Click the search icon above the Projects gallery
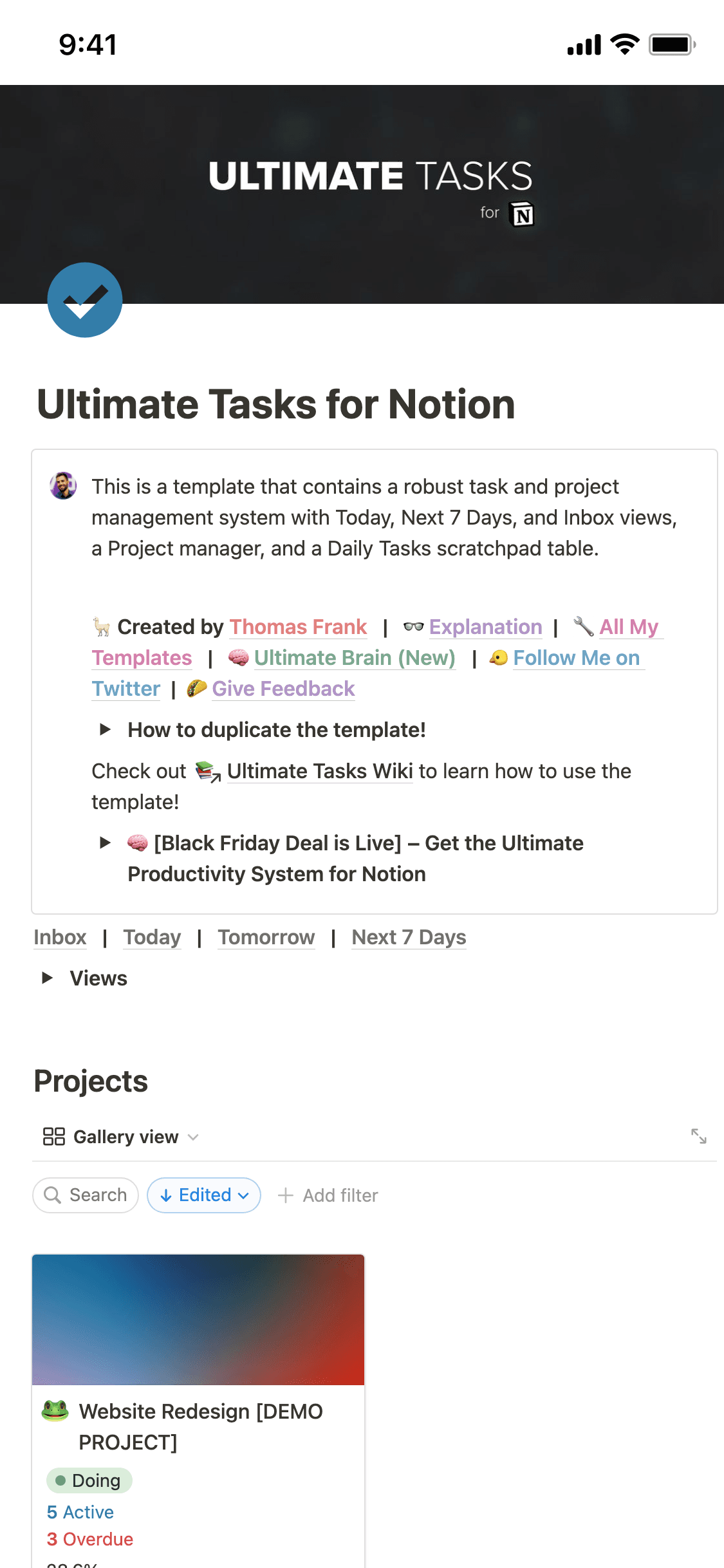This screenshot has height=1568, width=724. [x=53, y=1195]
